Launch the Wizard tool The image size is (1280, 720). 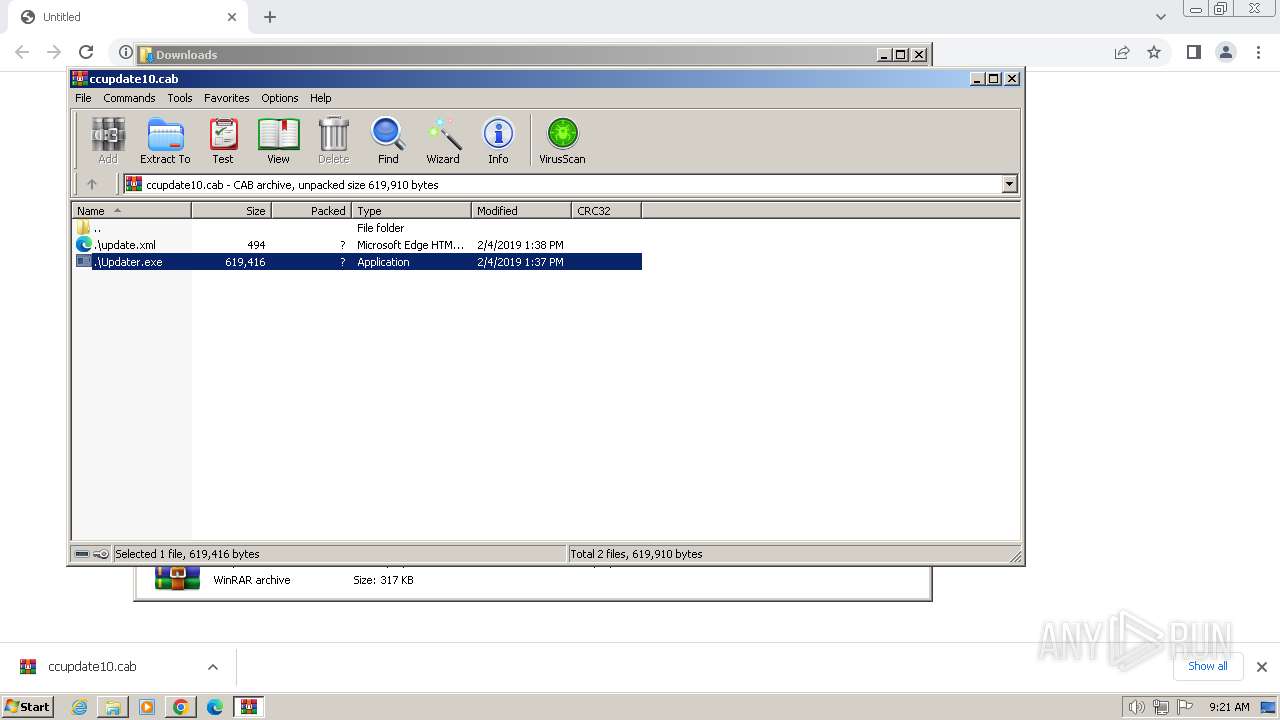coord(443,140)
